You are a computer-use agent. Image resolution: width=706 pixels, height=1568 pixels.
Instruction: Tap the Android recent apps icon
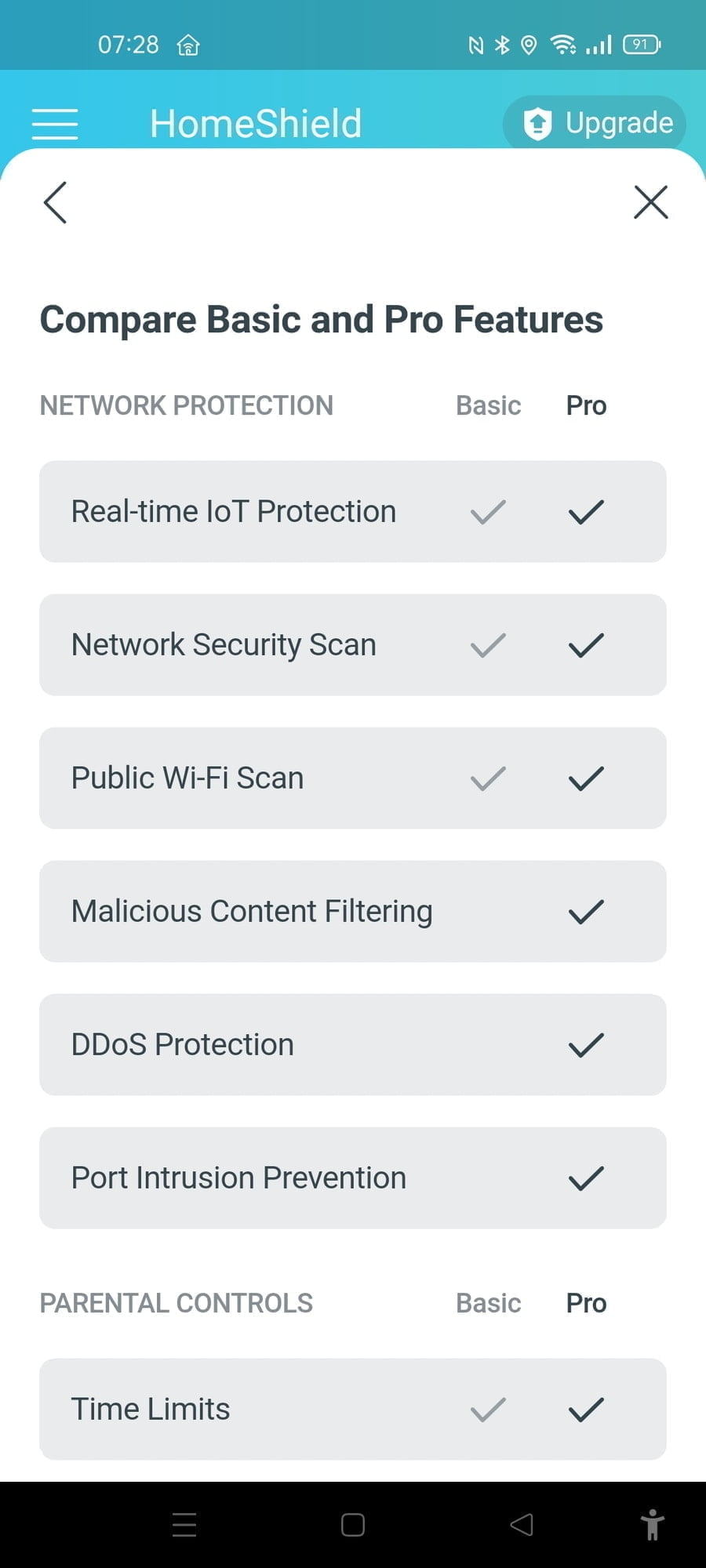point(184,1524)
